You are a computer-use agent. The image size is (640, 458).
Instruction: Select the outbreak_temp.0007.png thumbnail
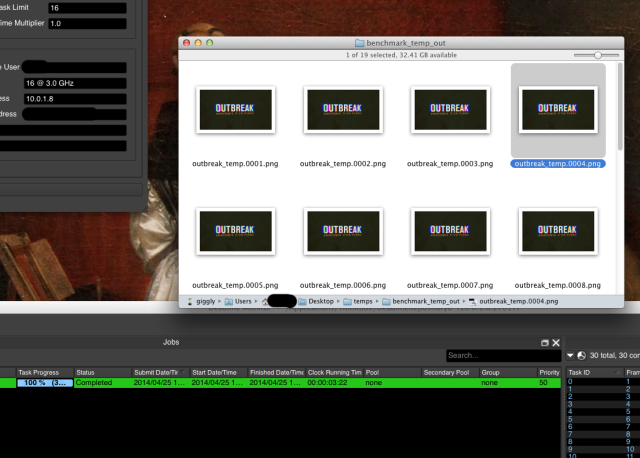[451, 231]
